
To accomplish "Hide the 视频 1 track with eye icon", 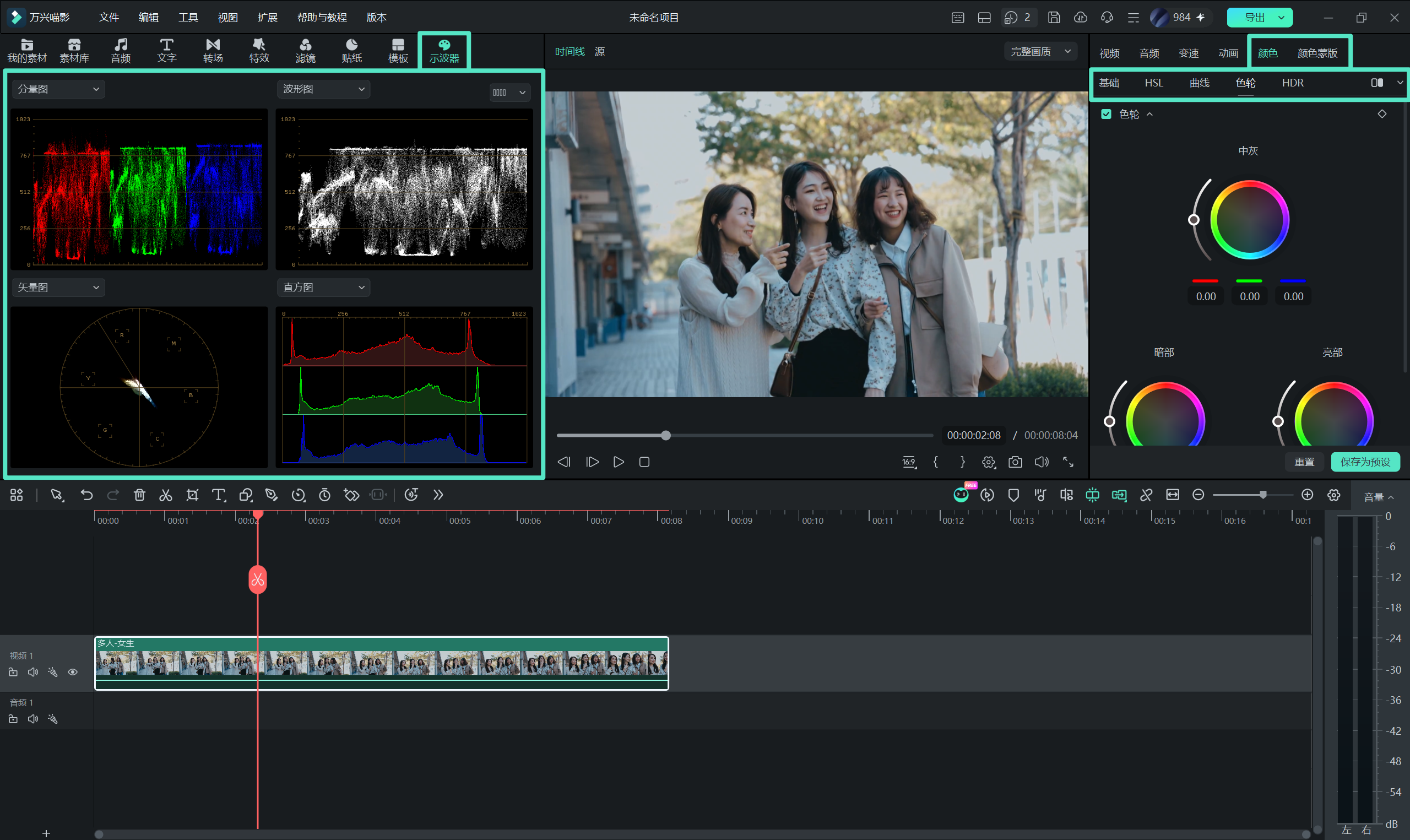I will tap(73, 673).
